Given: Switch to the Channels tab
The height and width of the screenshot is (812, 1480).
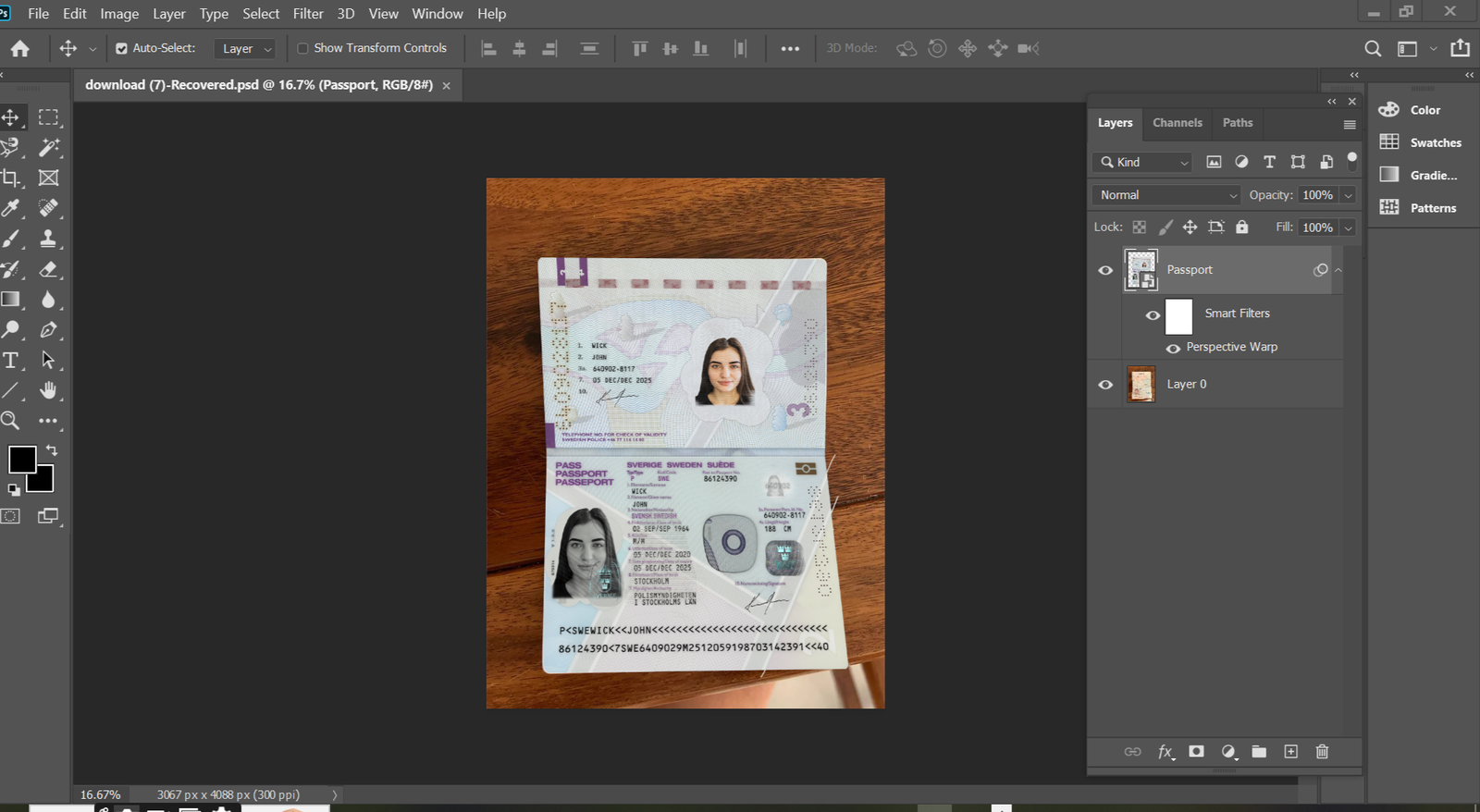Looking at the screenshot, I should (x=1178, y=123).
